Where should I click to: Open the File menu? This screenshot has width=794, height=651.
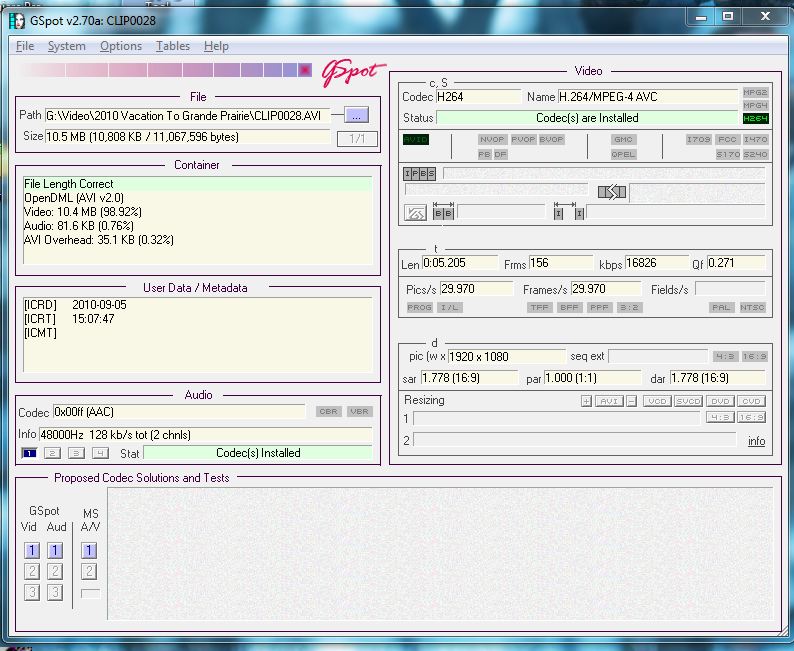pos(25,46)
